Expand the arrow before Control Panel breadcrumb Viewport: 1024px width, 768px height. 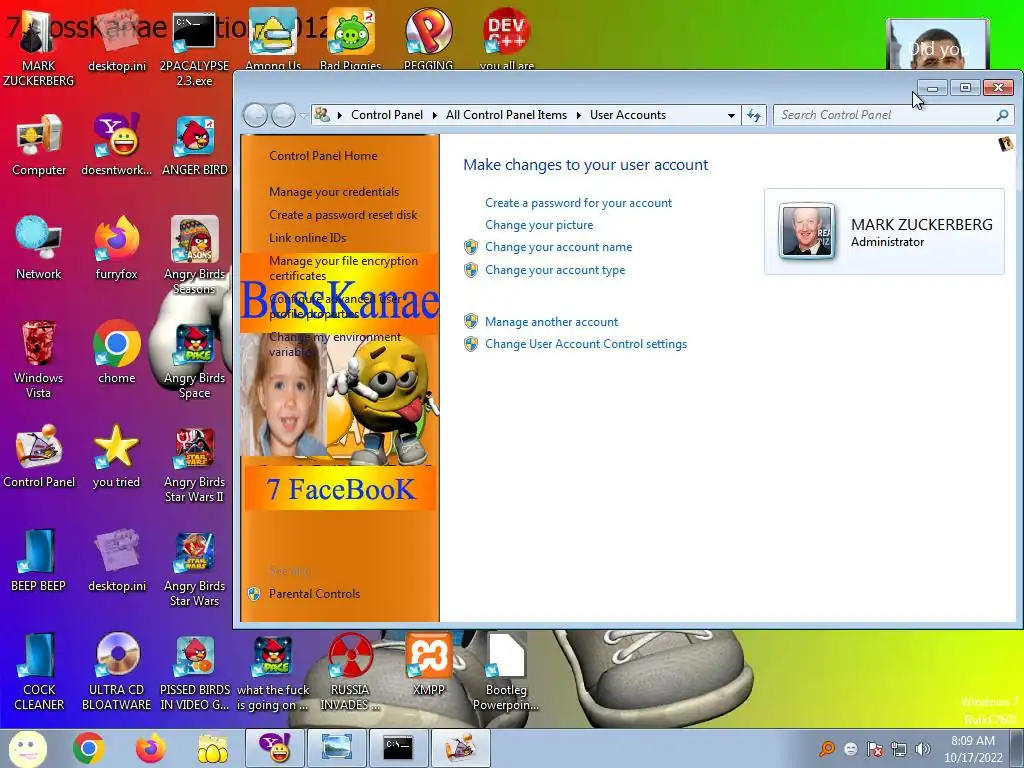340,116
